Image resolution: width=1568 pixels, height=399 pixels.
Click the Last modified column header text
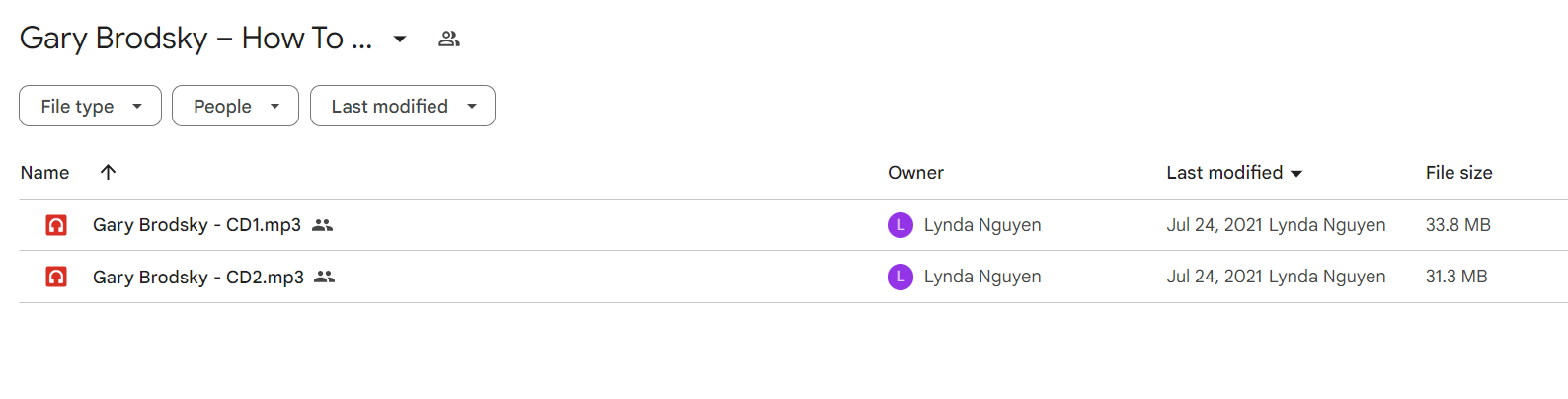(x=1224, y=173)
